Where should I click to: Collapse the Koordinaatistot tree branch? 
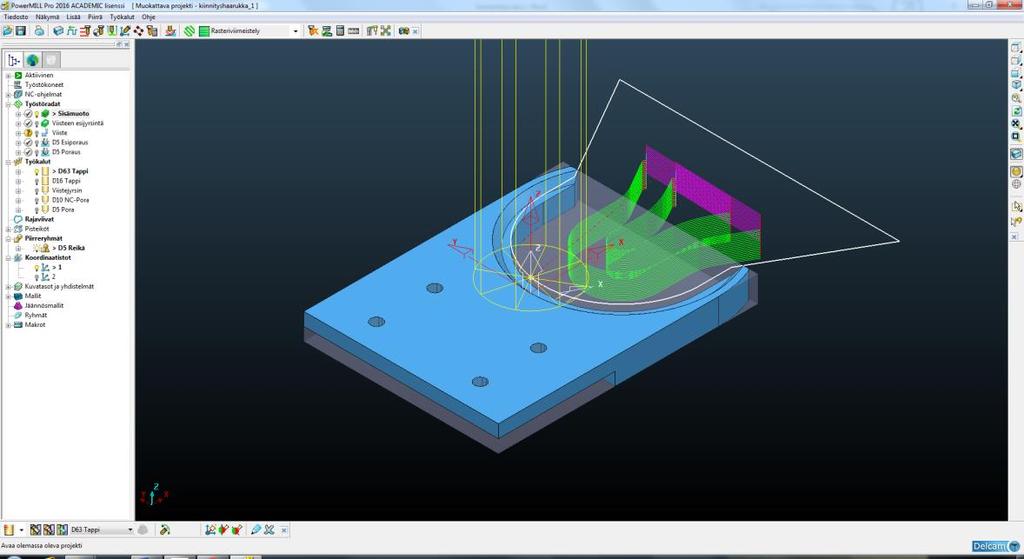[8, 257]
